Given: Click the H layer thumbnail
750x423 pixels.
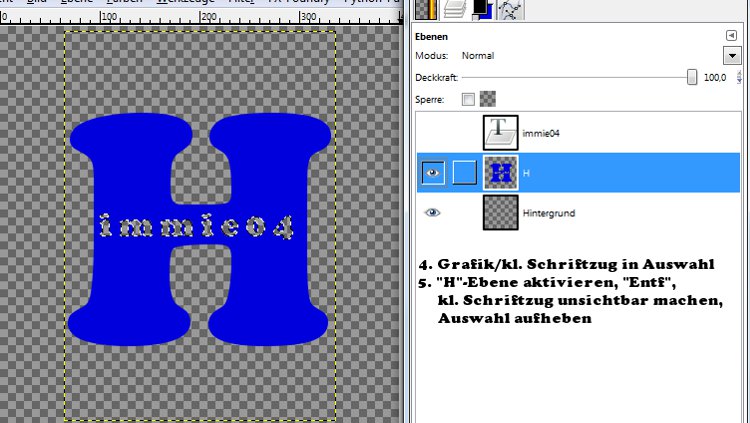Looking at the screenshot, I should coord(500,173).
